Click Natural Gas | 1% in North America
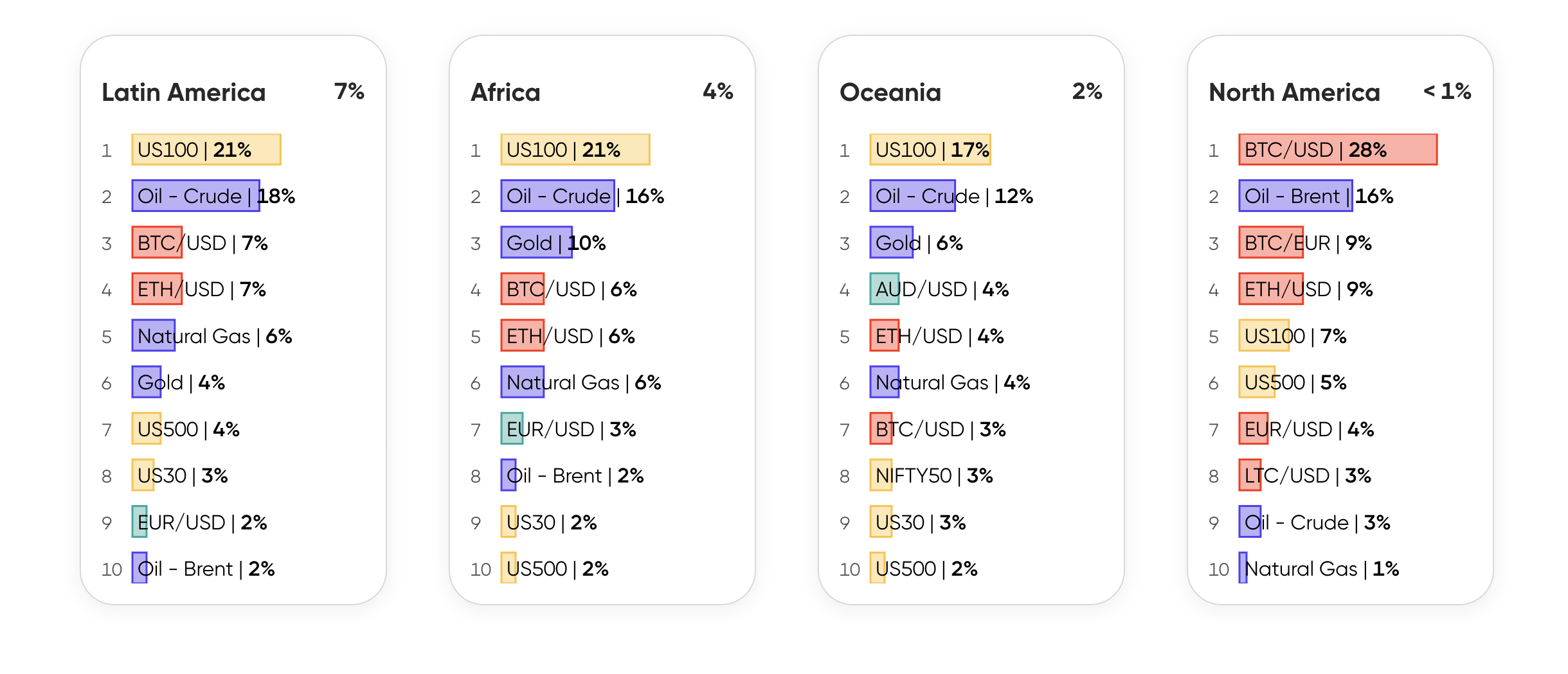This screenshot has width=1568, height=674. coord(1319,569)
